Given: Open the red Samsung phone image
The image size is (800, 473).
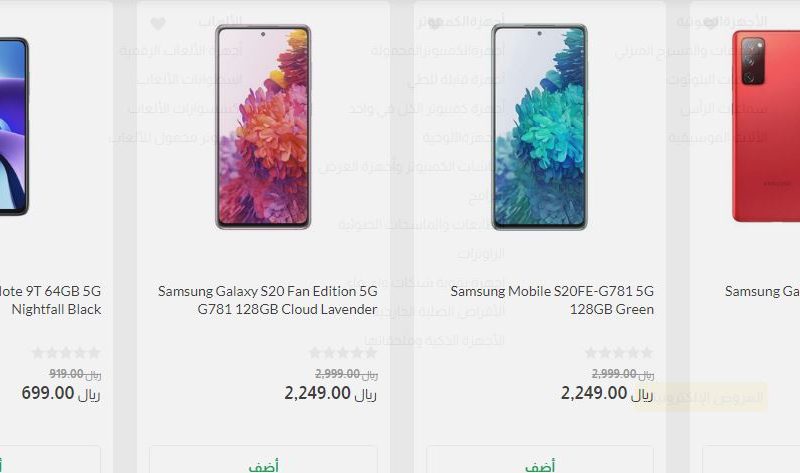Looking at the screenshot, I should pyautogui.click(x=766, y=126).
